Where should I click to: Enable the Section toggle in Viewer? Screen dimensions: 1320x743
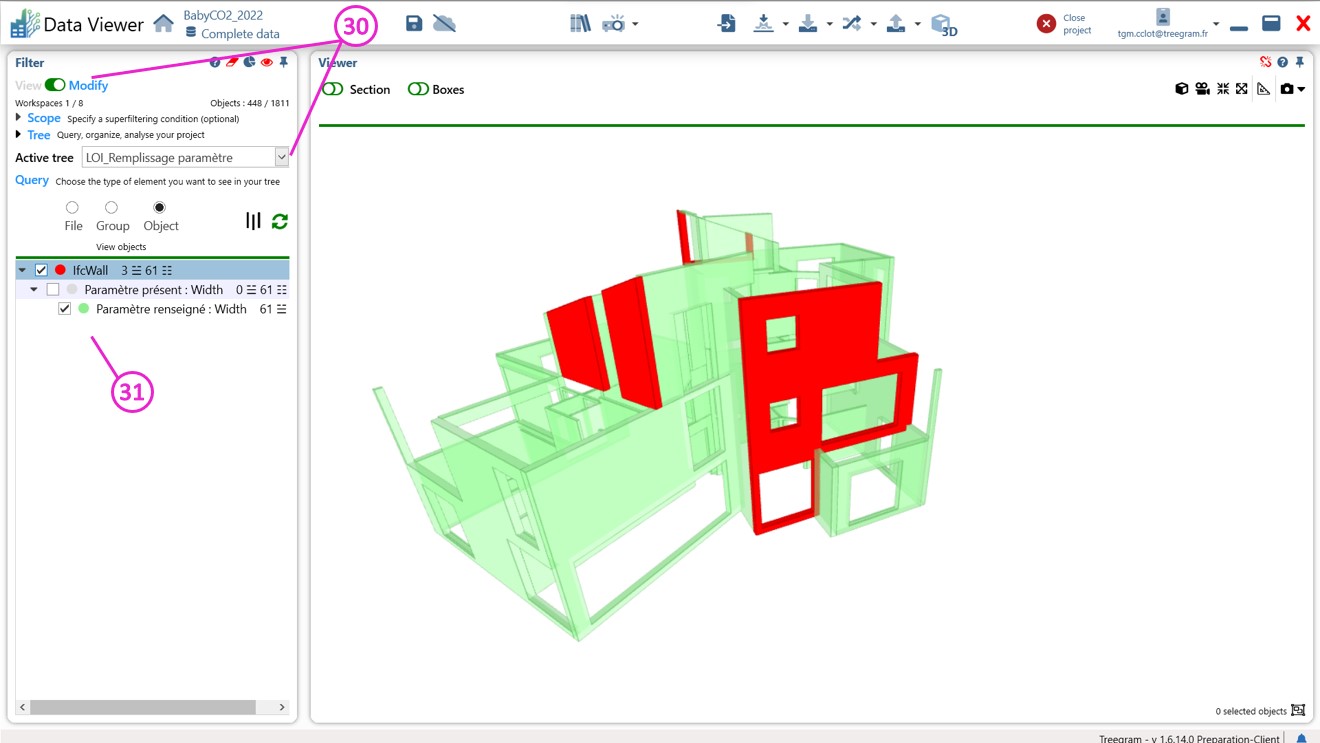tap(333, 89)
